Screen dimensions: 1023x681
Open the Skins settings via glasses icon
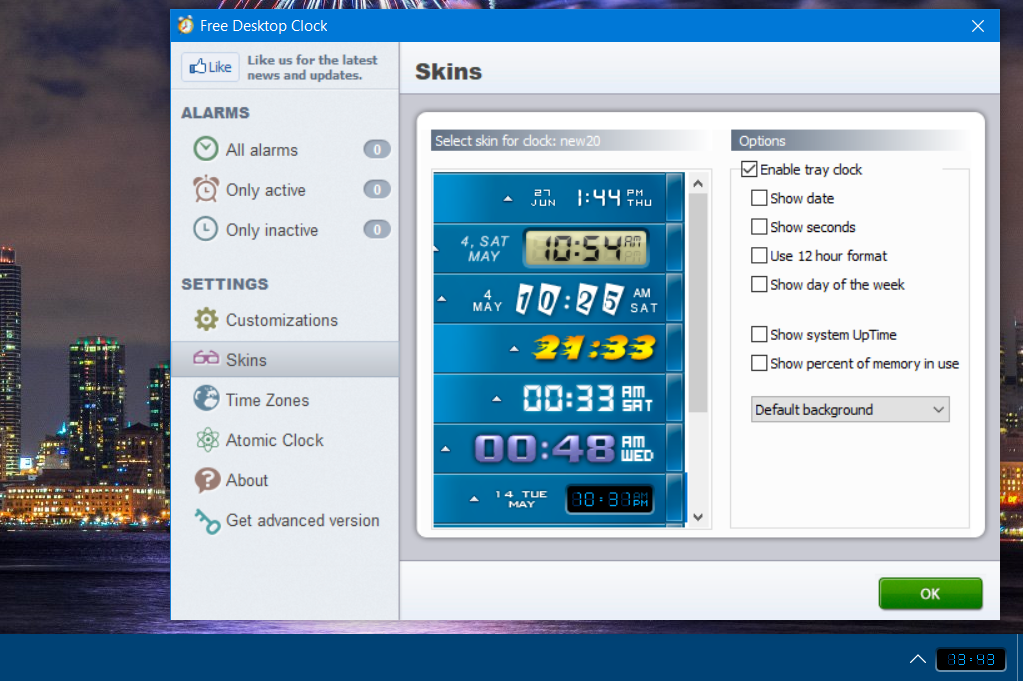pyautogui.click(x=208, y=359)
